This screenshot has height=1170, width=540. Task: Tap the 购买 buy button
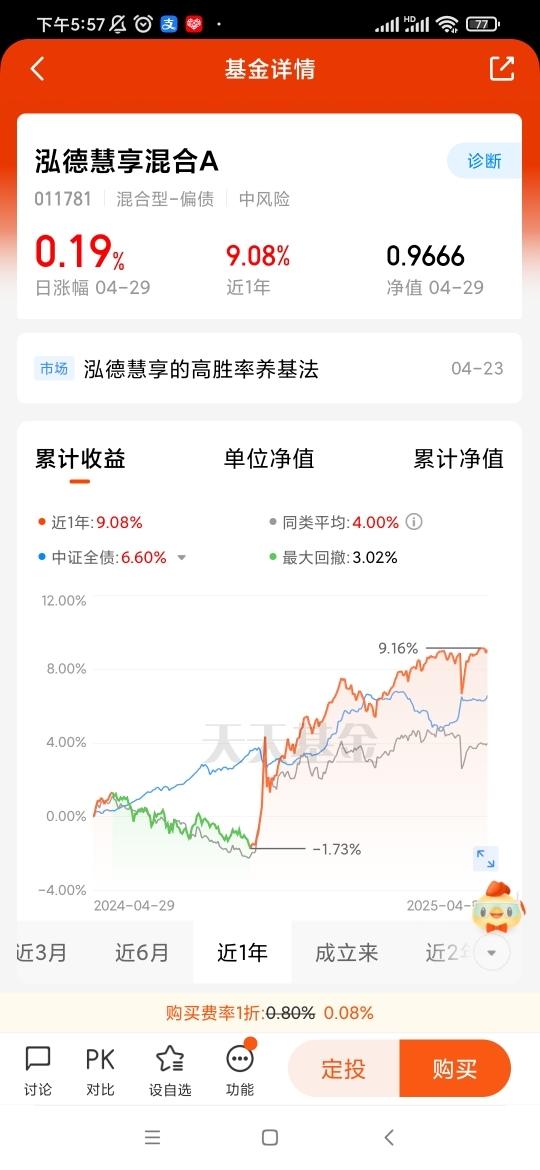click(455, 1069)
